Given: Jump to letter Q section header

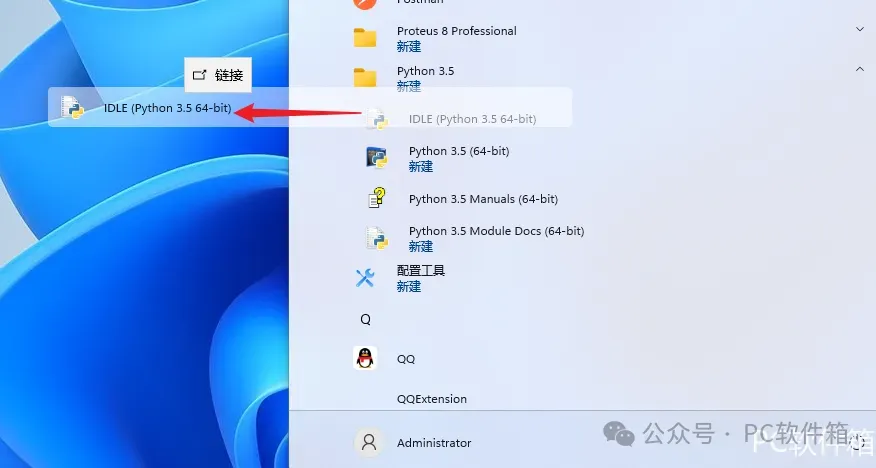Looking at the screenshot, I should tap(365, 319).
